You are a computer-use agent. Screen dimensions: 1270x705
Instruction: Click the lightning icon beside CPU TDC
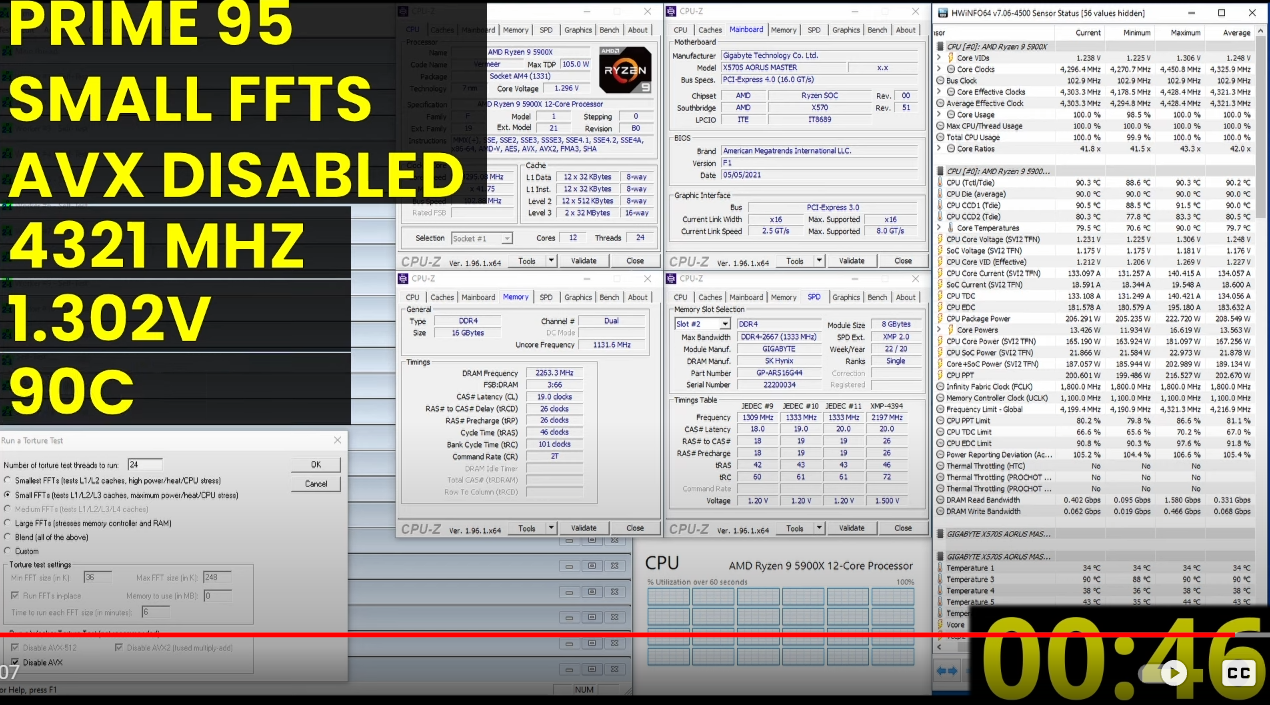[941, 296]
